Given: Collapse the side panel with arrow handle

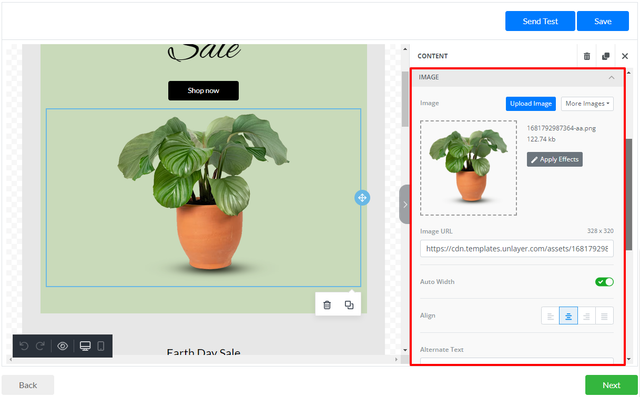Looking at the screenshot, I should pyautogui.click(x=404, y=204).
